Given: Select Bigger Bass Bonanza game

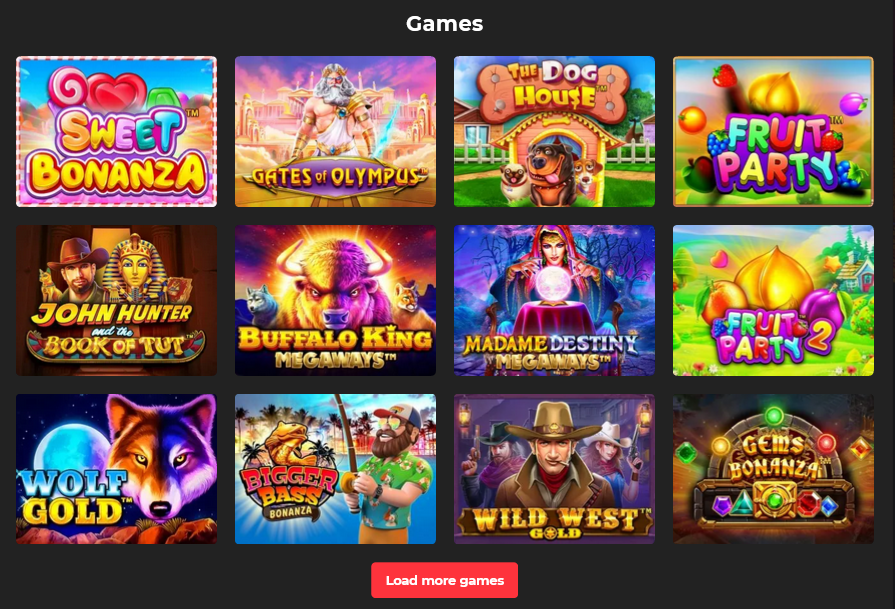Looking at the screenshot, I should (x=335, y=469).
